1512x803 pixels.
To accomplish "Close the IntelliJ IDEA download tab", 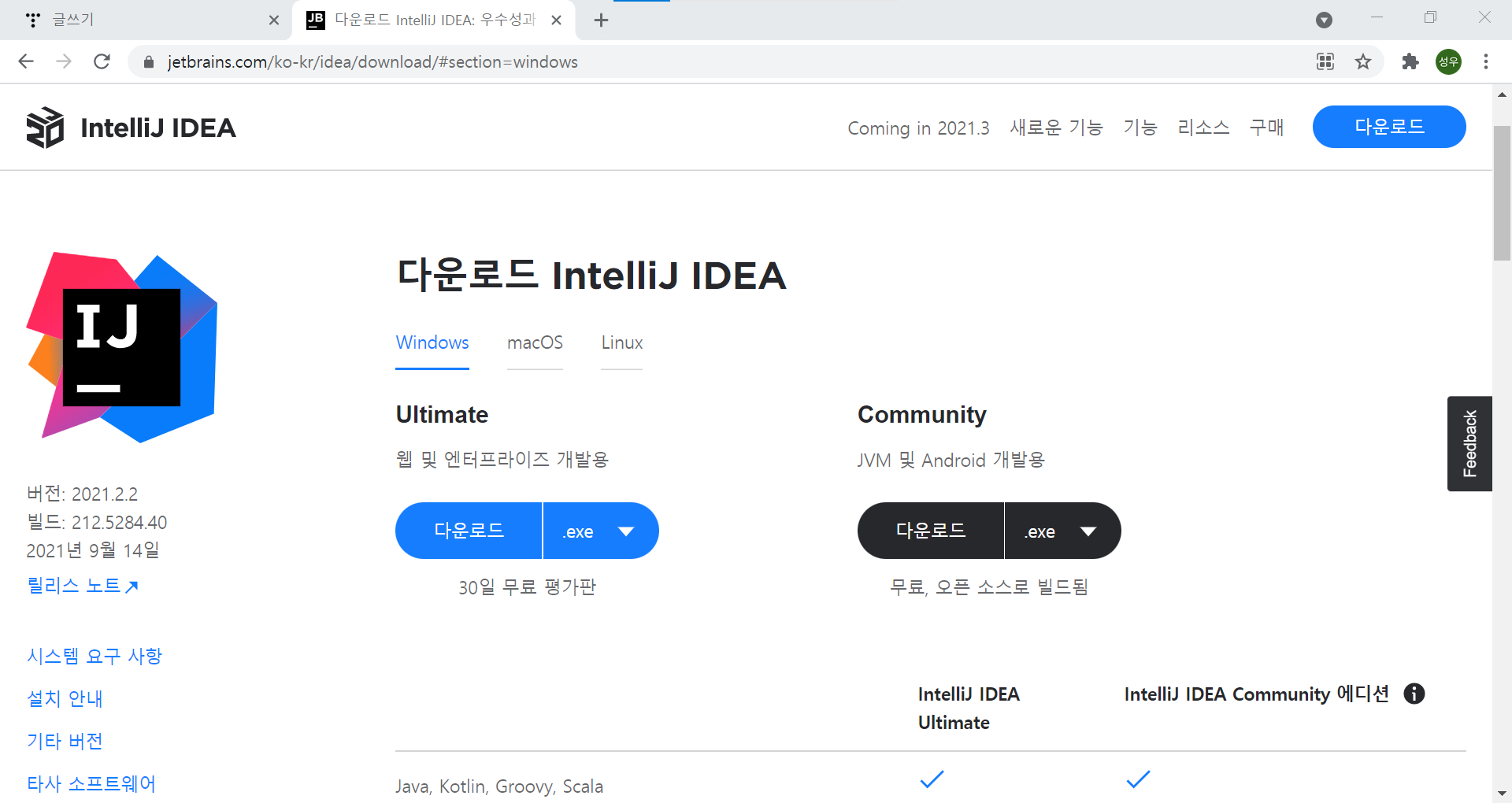I will (x=557, y=20).
